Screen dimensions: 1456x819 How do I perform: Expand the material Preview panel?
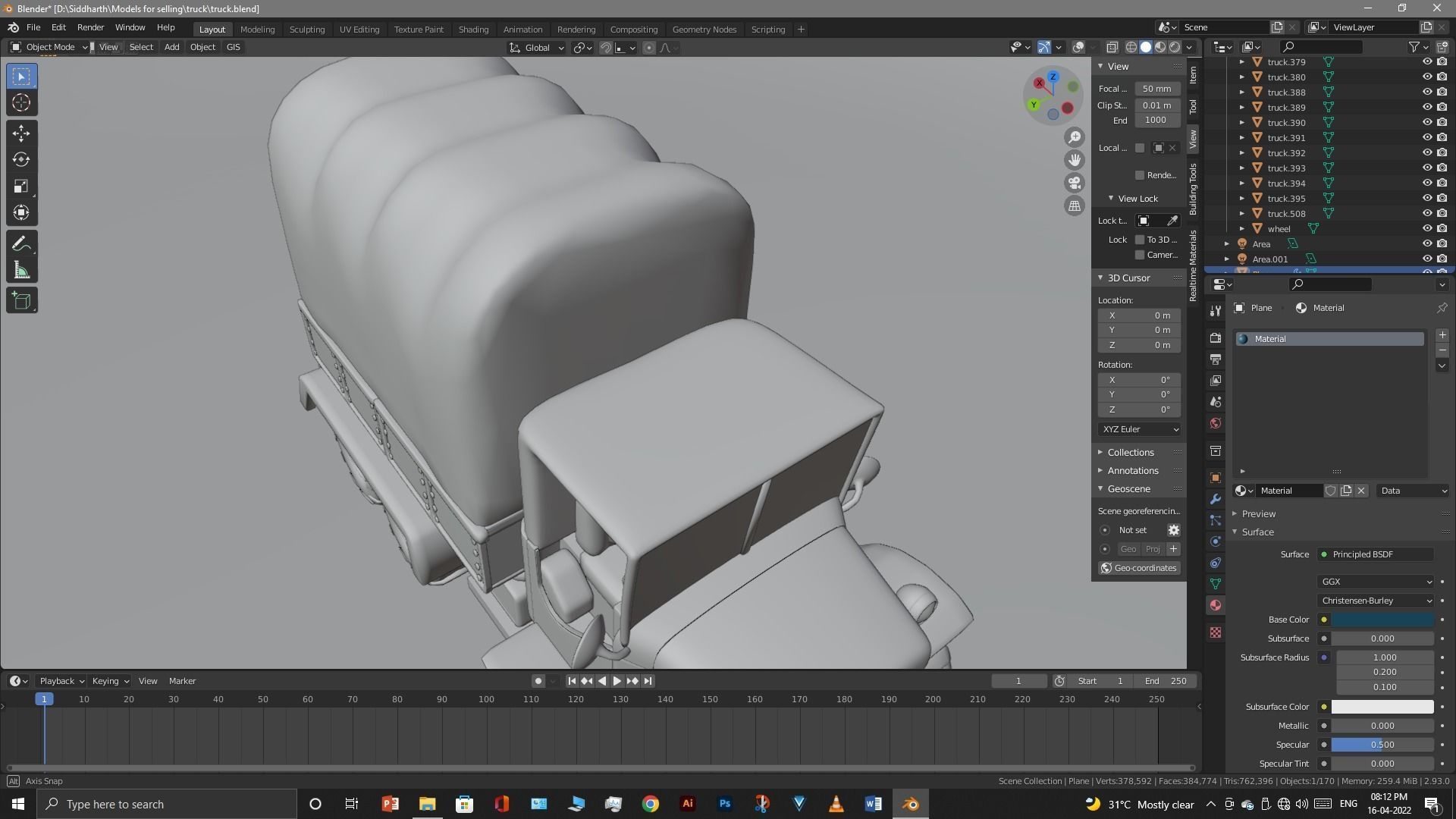(x=1258, y=514)
